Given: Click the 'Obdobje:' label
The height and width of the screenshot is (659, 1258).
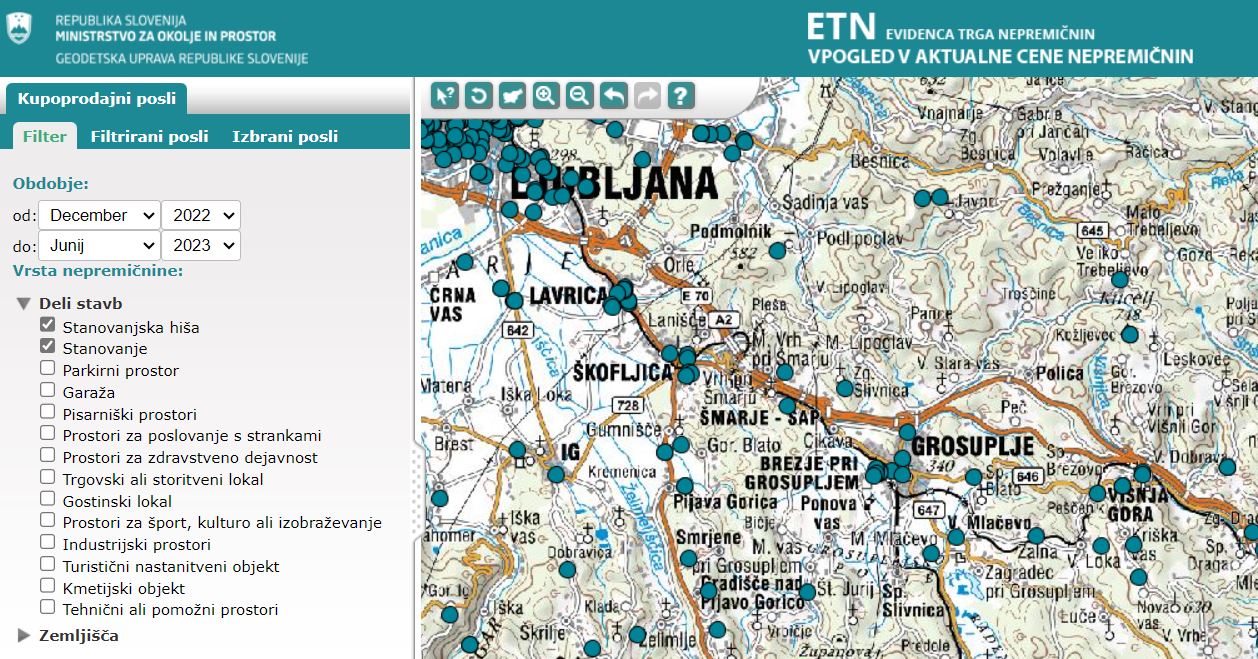Looking at the screenshot, I should [x=51, y=183].
